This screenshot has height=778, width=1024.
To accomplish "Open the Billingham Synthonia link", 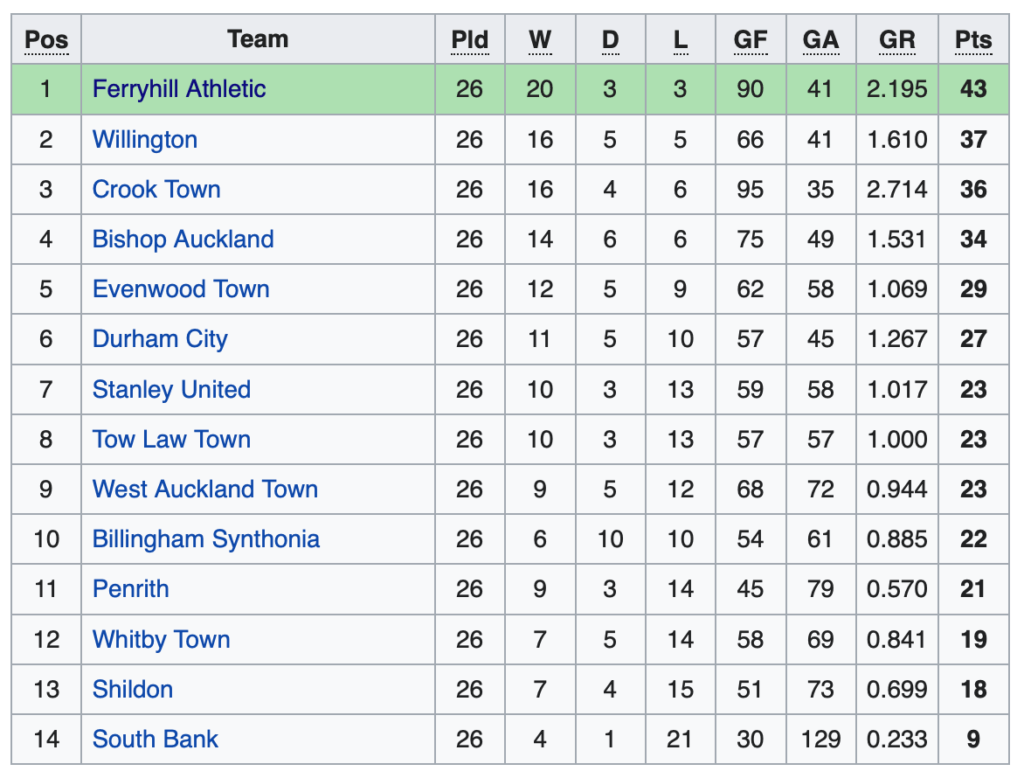I will coord(206,540).
